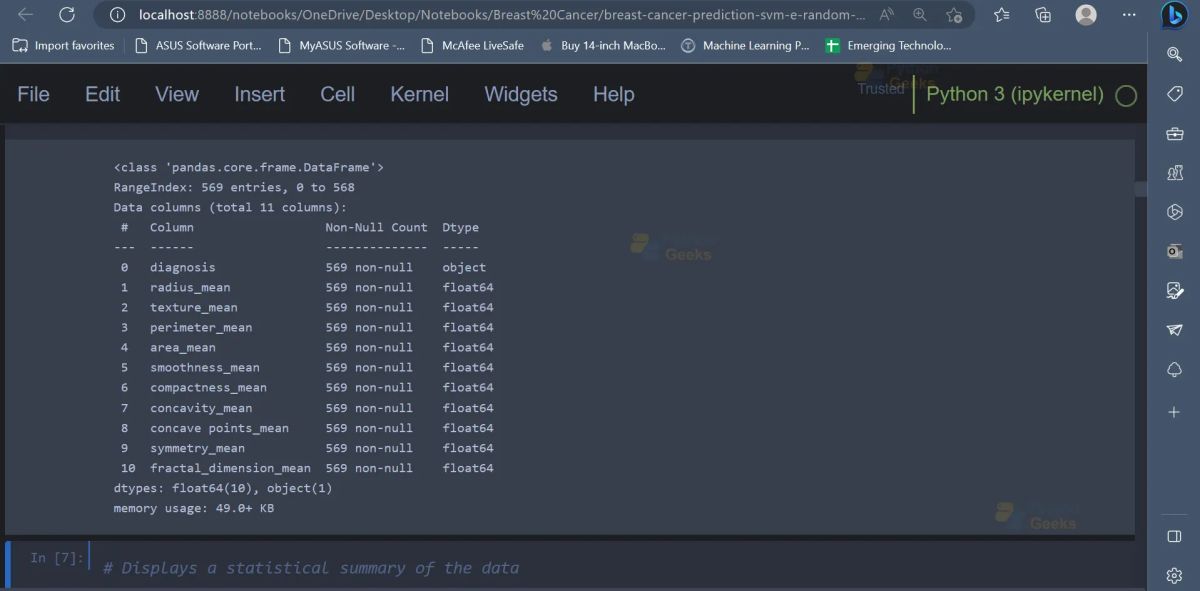Image resolution: width=1200 pixels, height=591 pixels.
Task: Open Emerging Technolo... bookmark
Action: click(888, 46)
